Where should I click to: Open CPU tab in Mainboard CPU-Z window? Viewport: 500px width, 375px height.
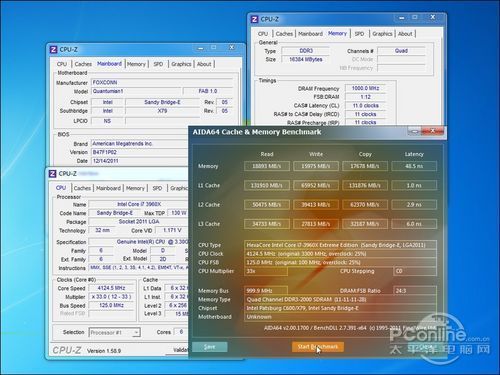coord(62,64)
